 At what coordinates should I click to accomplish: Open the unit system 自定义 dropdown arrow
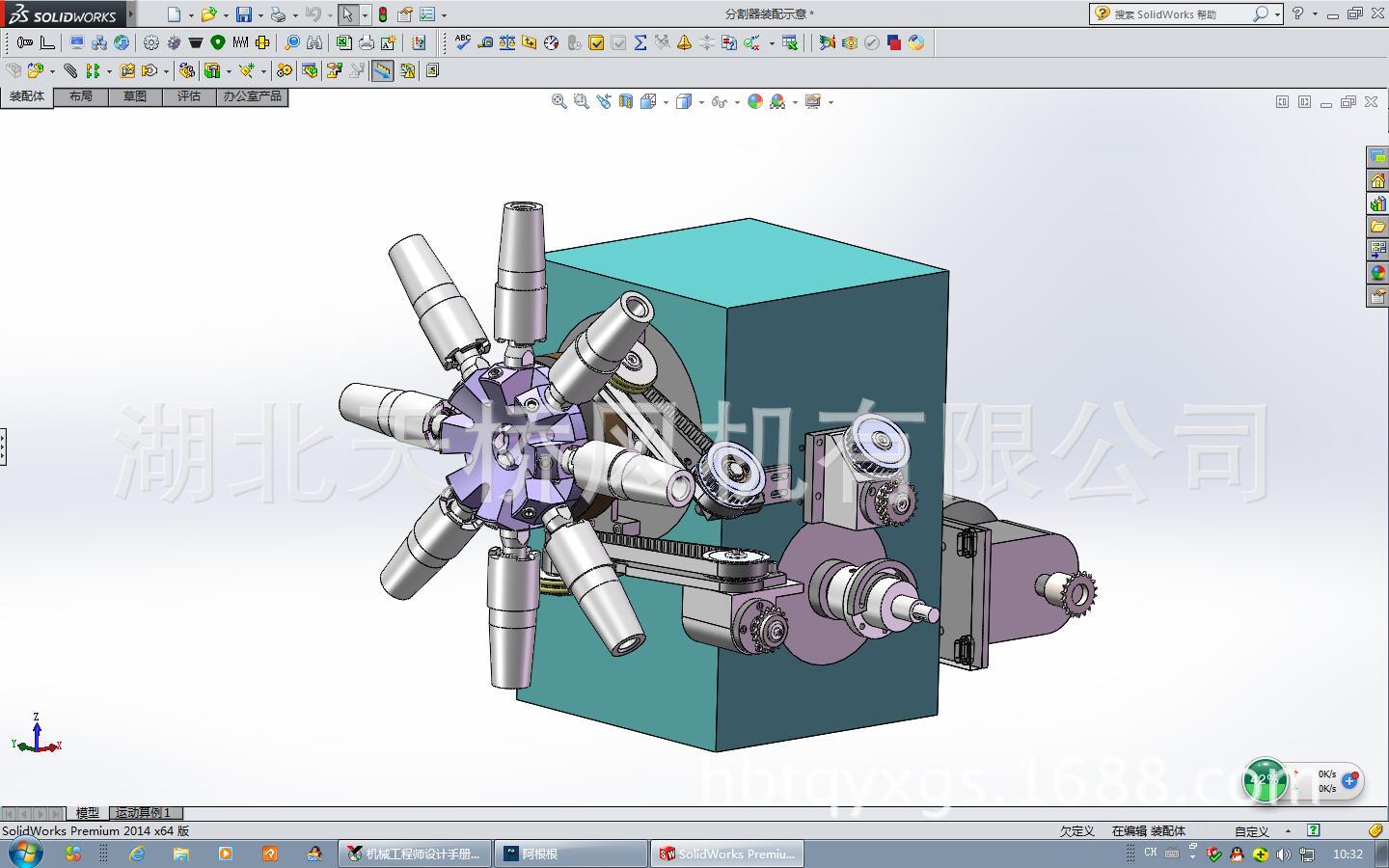pos(1288,831)
